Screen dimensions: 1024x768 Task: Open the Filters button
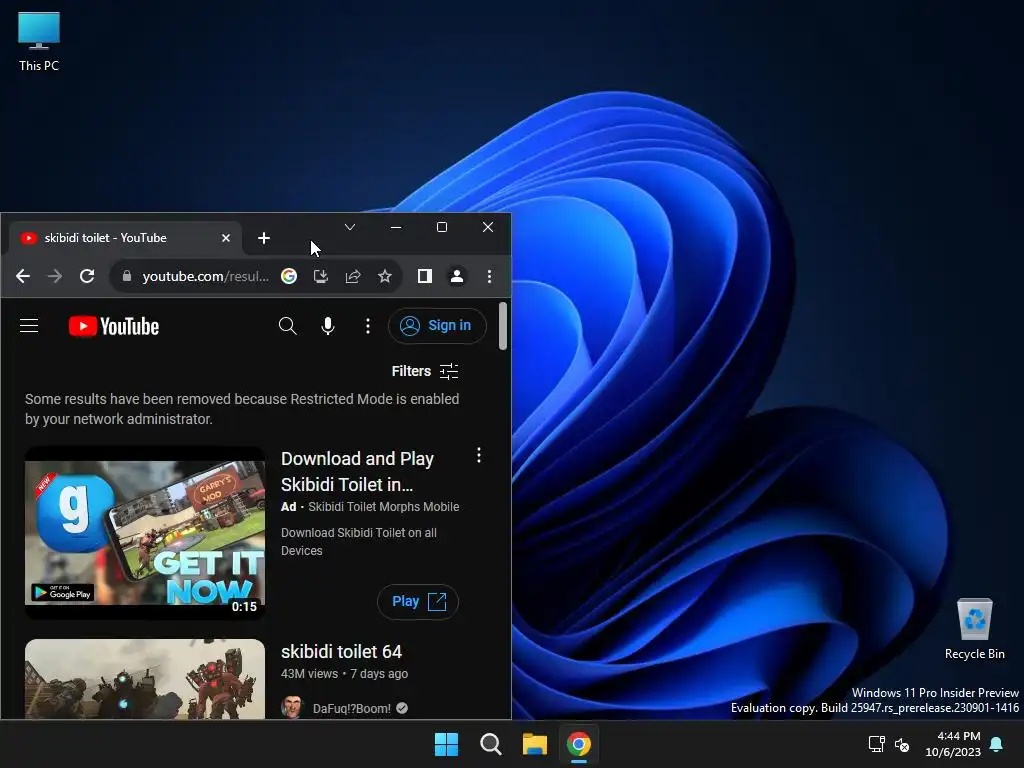425,371
